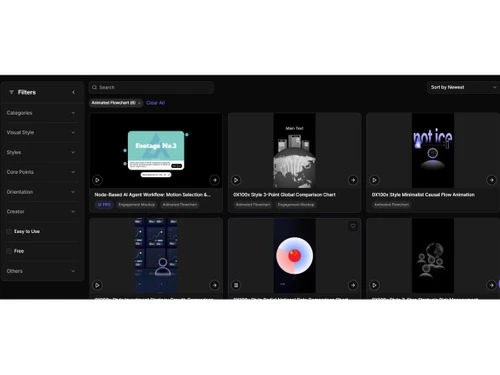Open the arrow icon on the globe-and-people card

491,285
